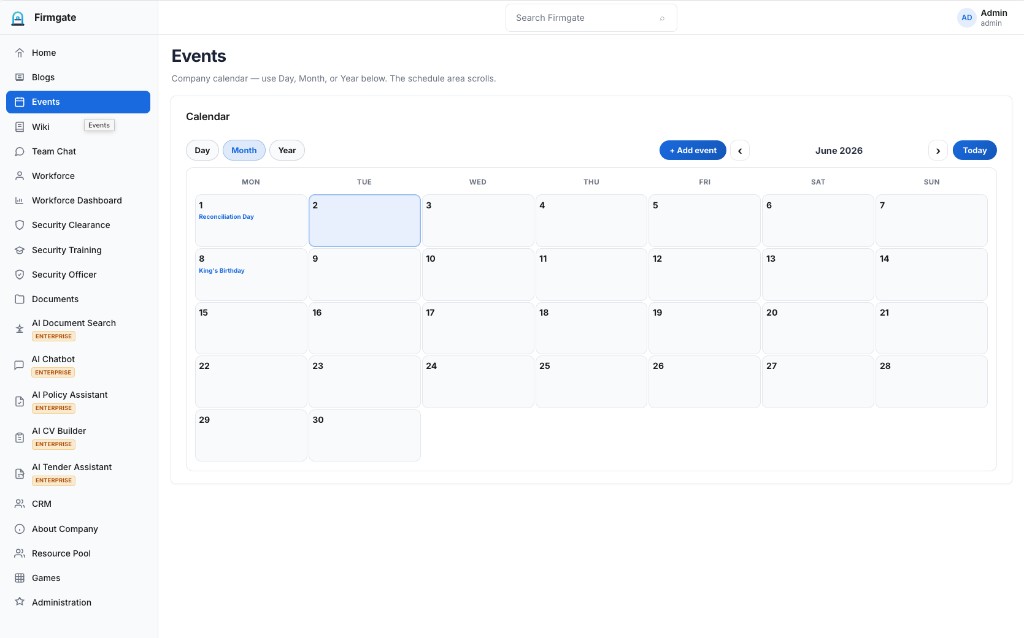The height and width of the screenshot is (638, 1024).
Task: Click the AI Policy Assistant file icon
Action: pyautogui.click(x=20, y=402)
